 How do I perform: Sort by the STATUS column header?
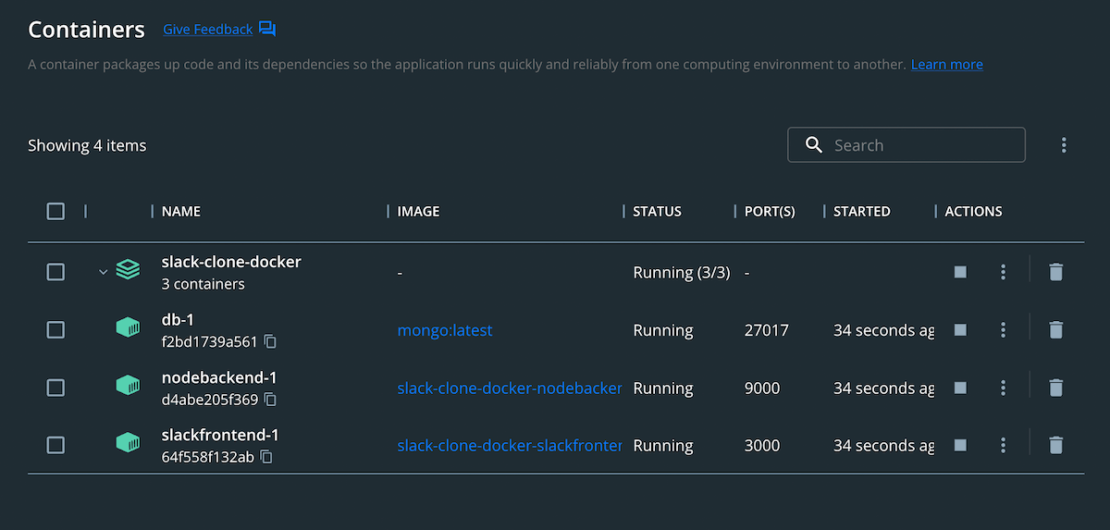[657, 211]
